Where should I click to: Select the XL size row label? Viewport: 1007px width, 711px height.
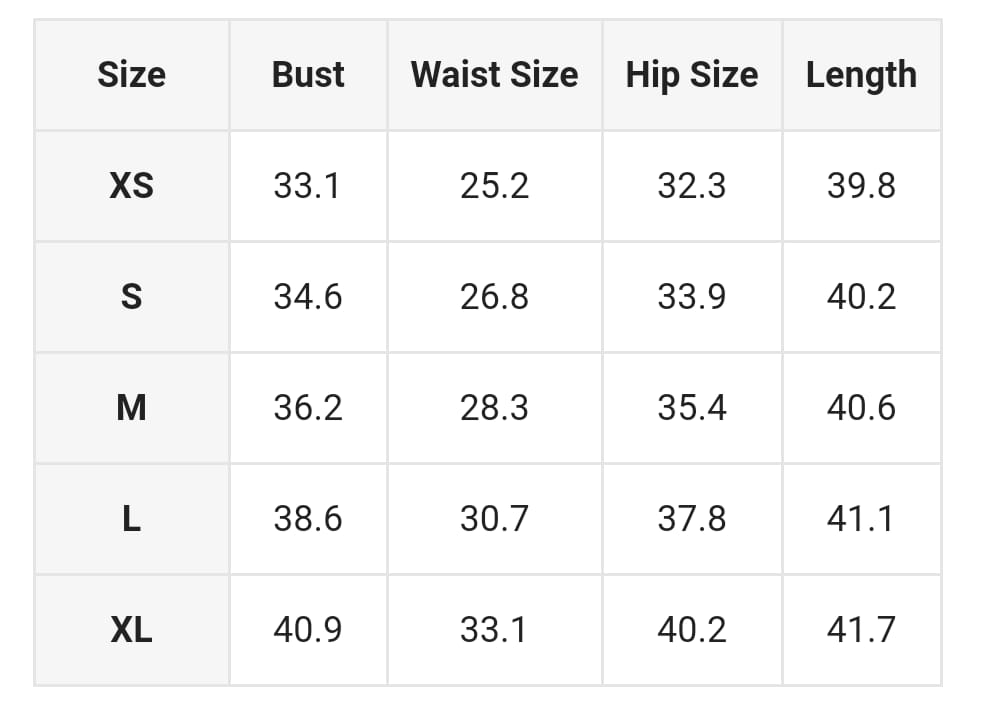[x=131, y=630]
